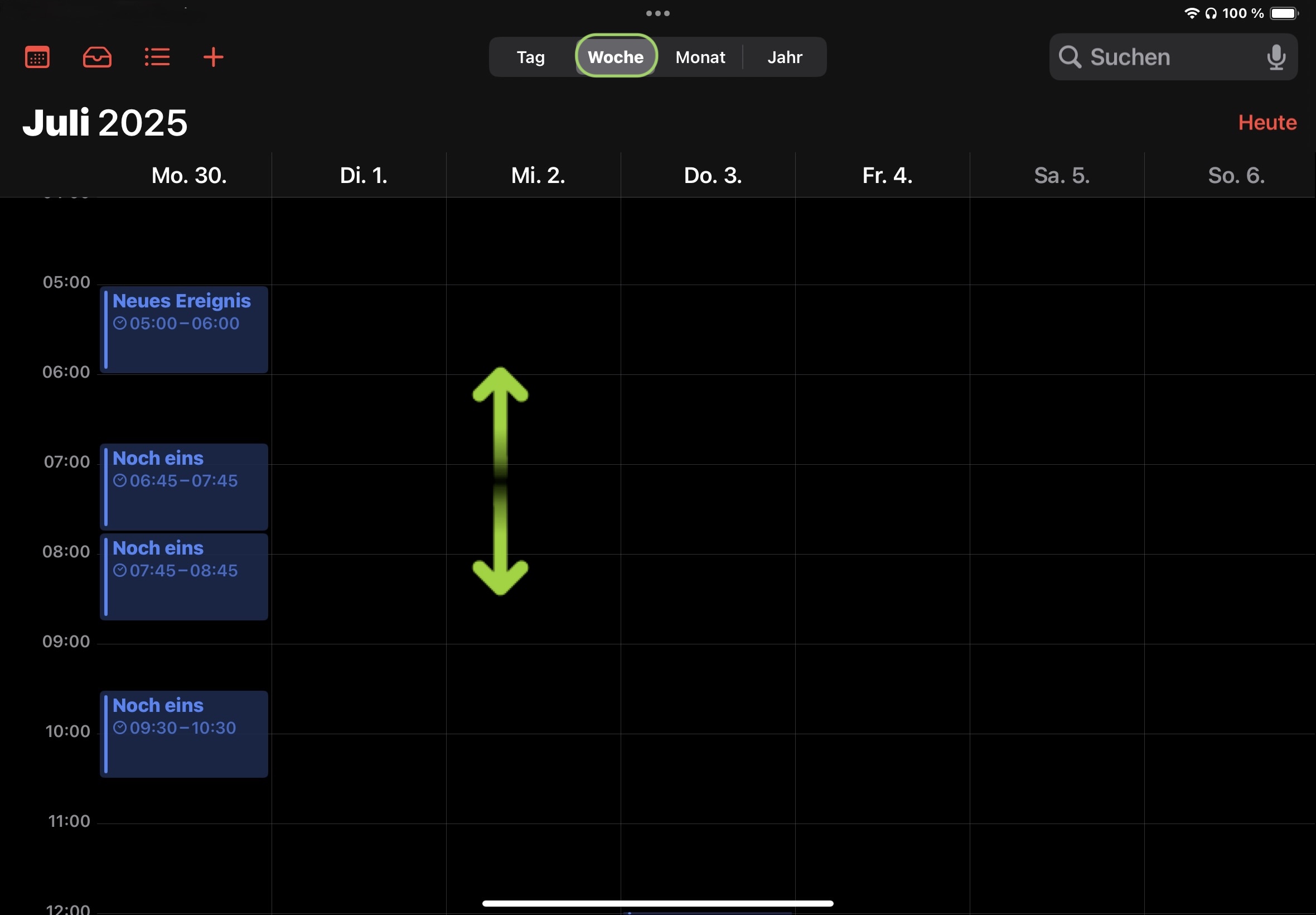Switch to Jahr view
Image resolution: width=1316 pixels, height=915 pixels.
pos(785,57)
